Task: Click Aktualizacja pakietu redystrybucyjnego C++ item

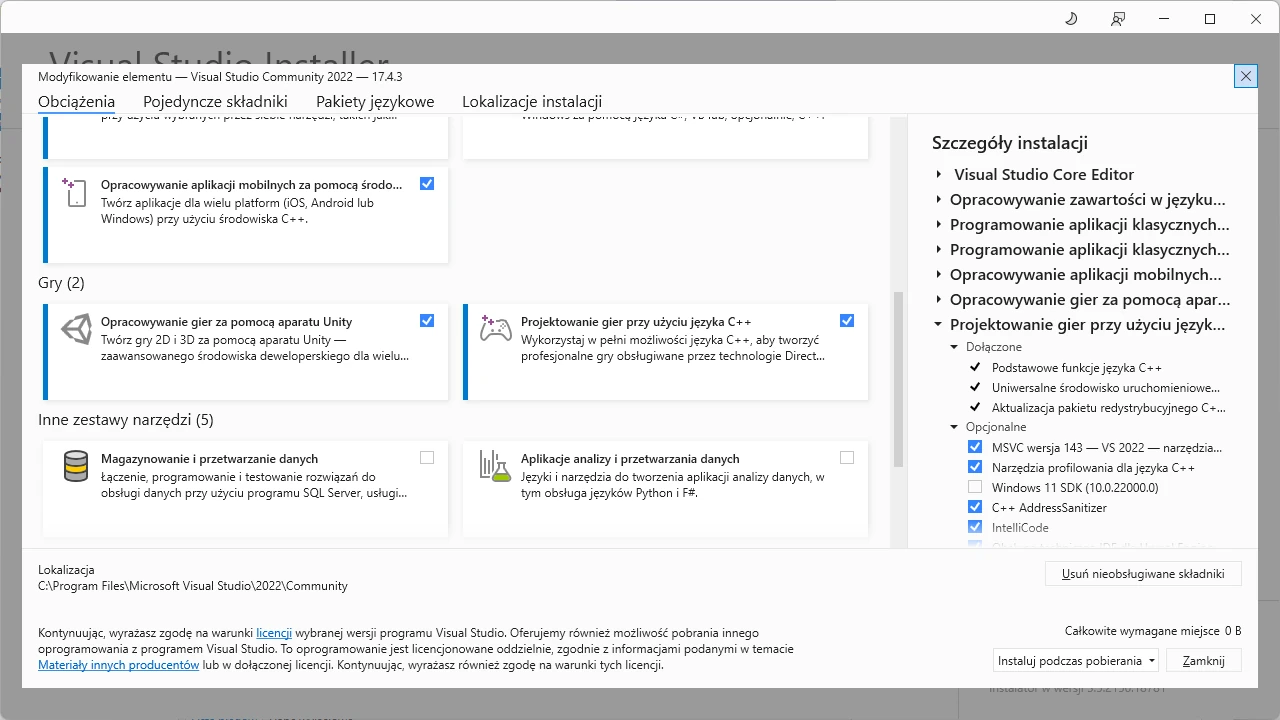Action: tap(1109, 407)
